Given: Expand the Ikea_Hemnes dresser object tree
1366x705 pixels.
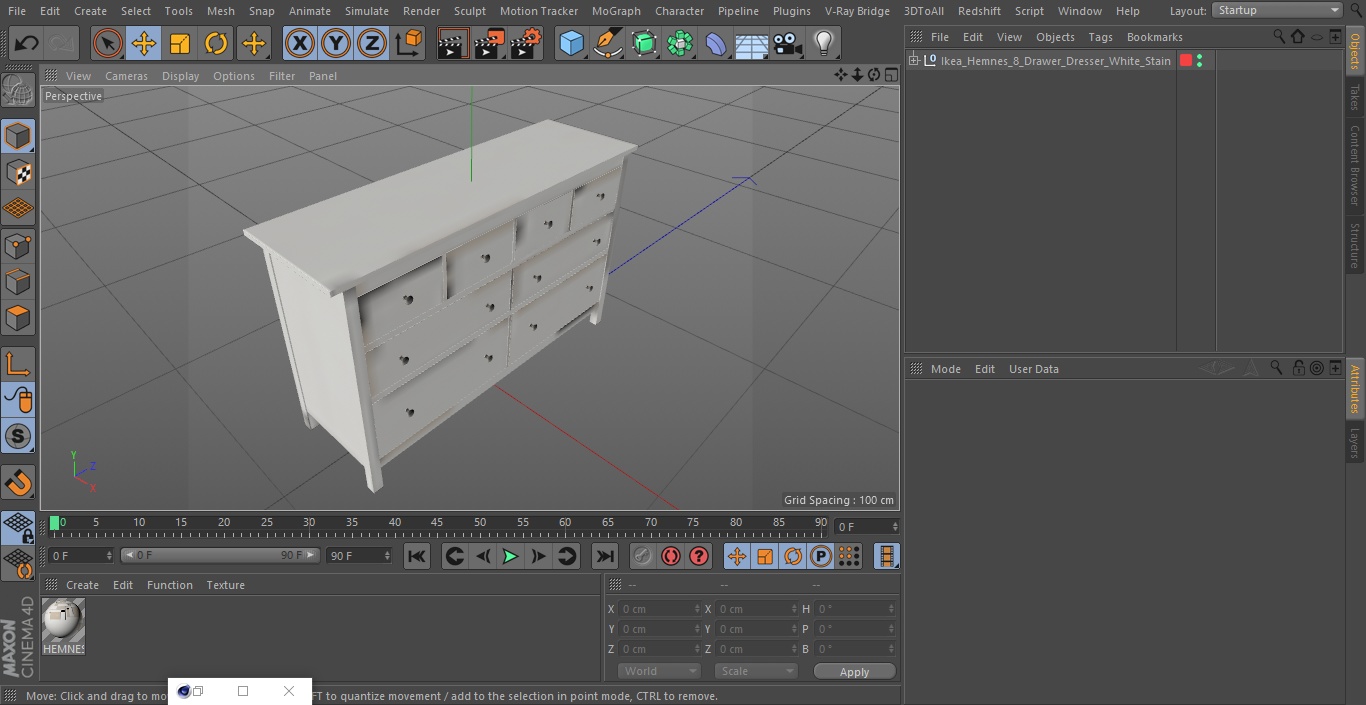Looking at the screenshot, I should (913, 61).
